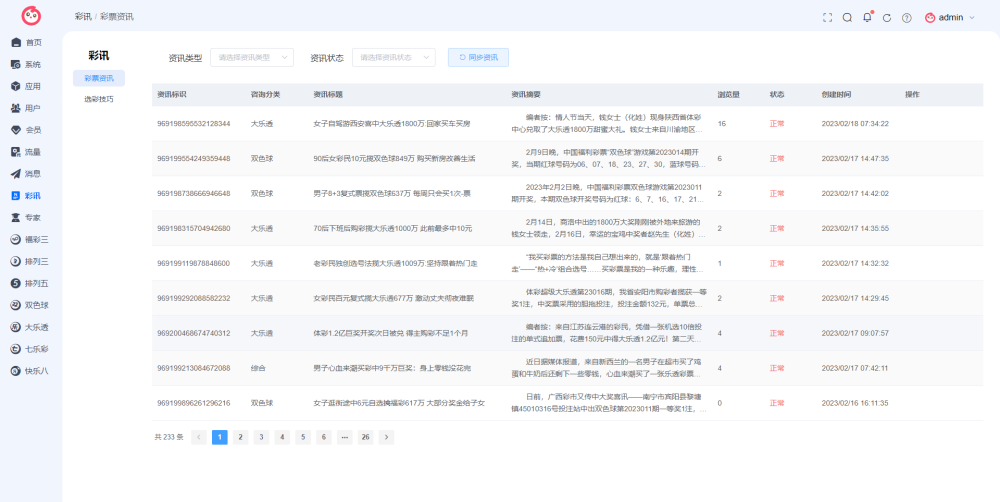Click title 老彩民独创选号法揽大乐透1009万
The width and height of the screenshot is (1000, 502).
pos(395,263)
